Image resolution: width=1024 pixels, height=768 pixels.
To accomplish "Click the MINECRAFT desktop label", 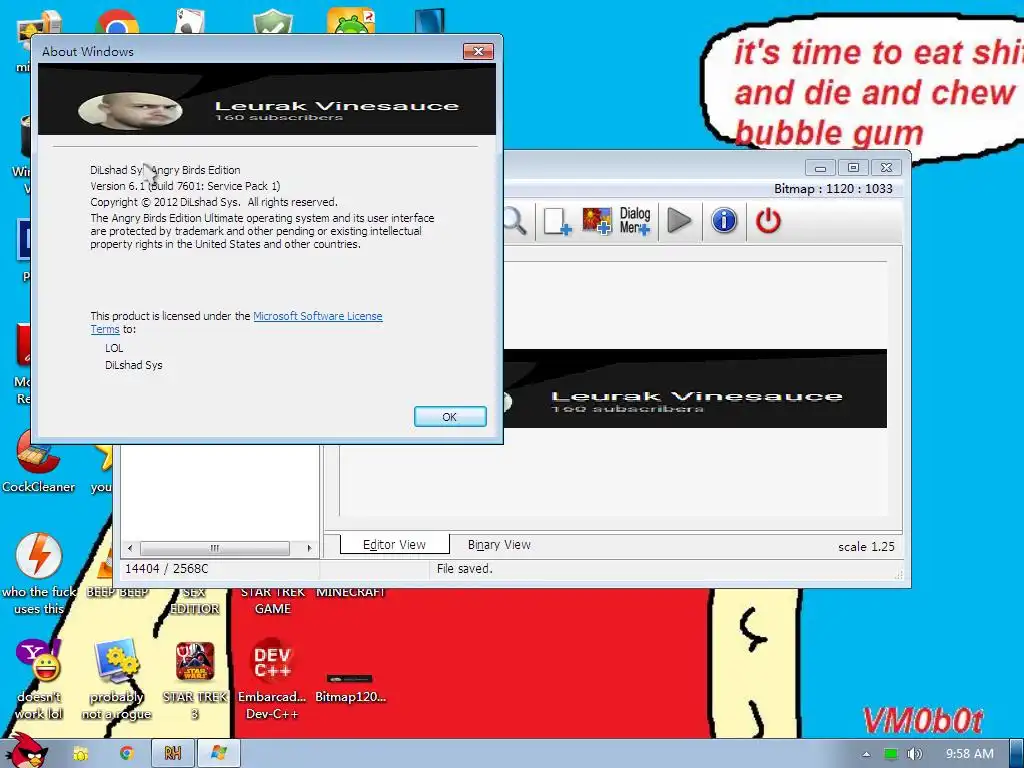I will click(x=351, y=592).
